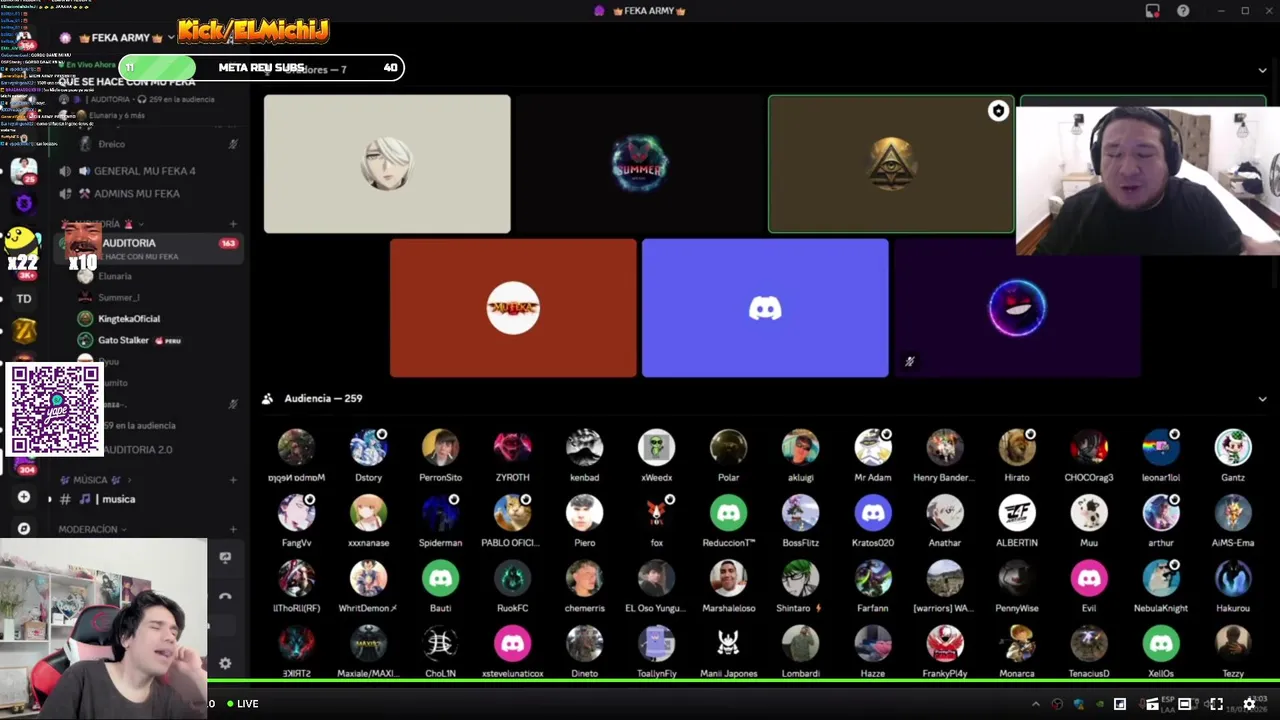Click the Summer speaker tile

click(x=639, y=164)
